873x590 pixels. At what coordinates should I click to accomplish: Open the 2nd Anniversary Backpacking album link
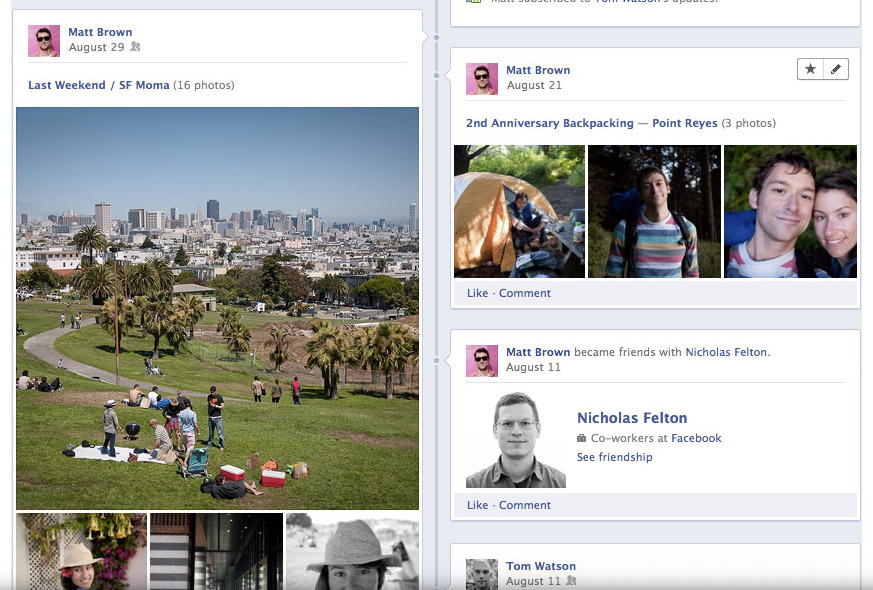(x=592, y=123)
